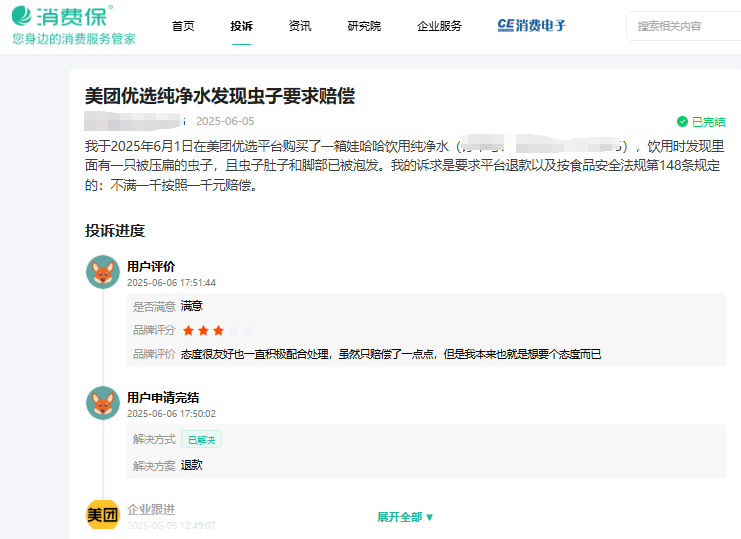741x539 pixels.
Task: Select the 投诉 tab
Action: tap(241, 26)
